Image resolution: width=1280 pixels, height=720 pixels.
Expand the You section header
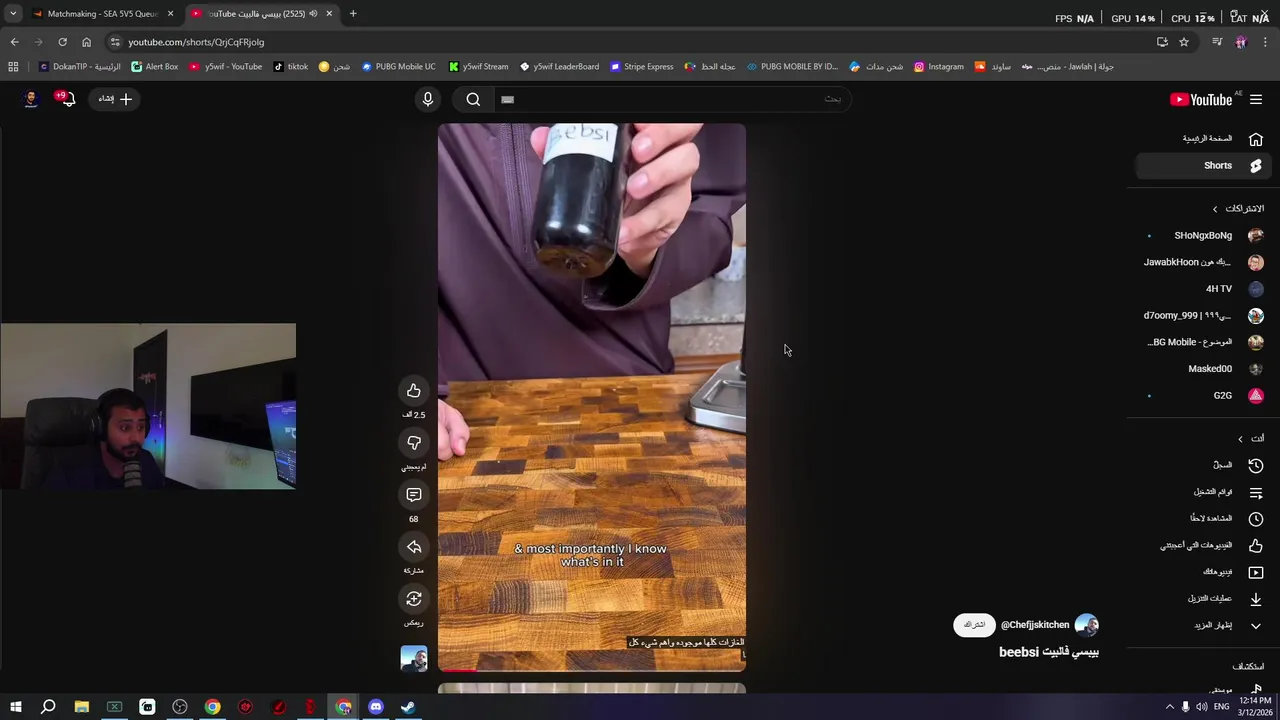[x=1251, y=438]
